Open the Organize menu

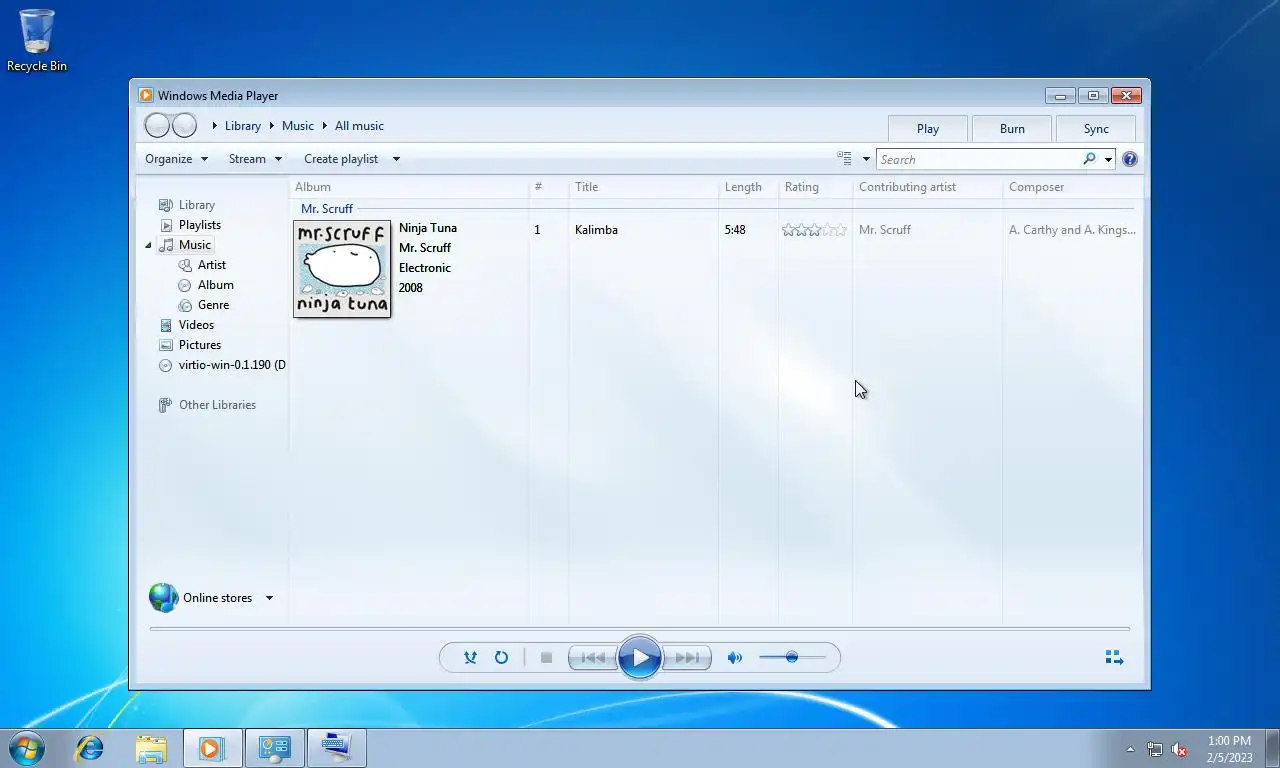(x=176, y=159)
